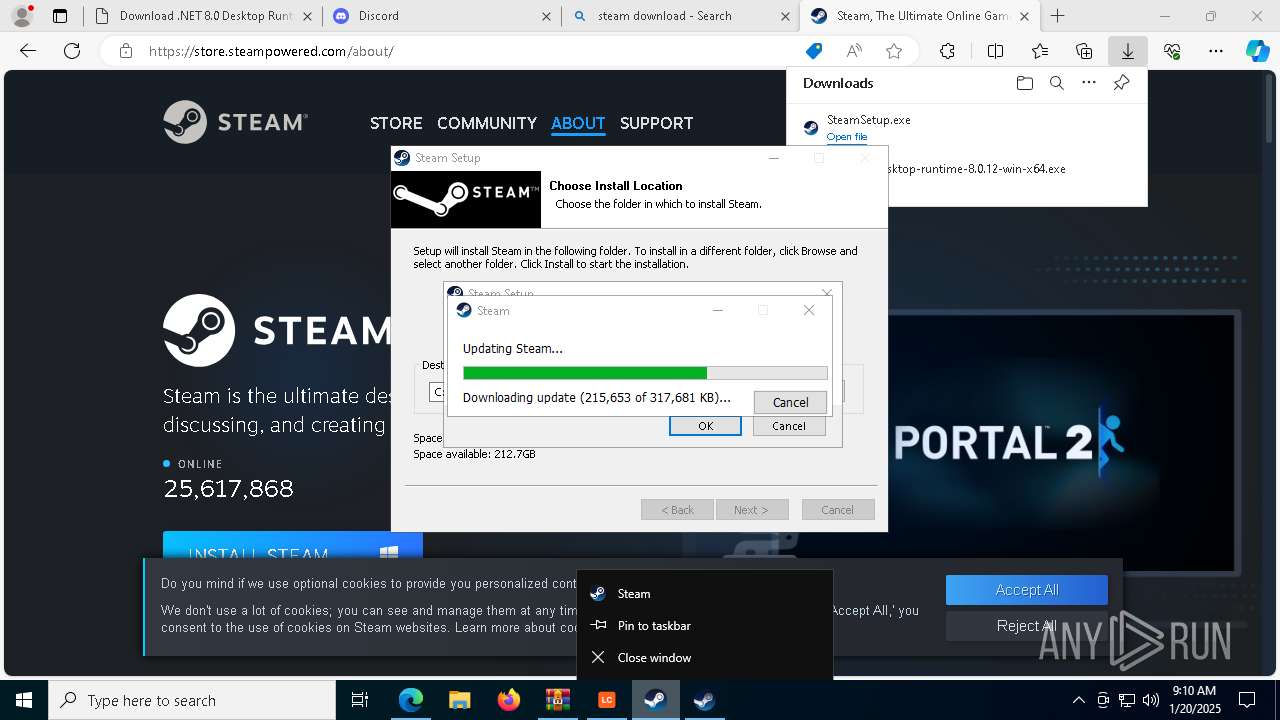Cancel the Updating Steam download

pos(790,402)
